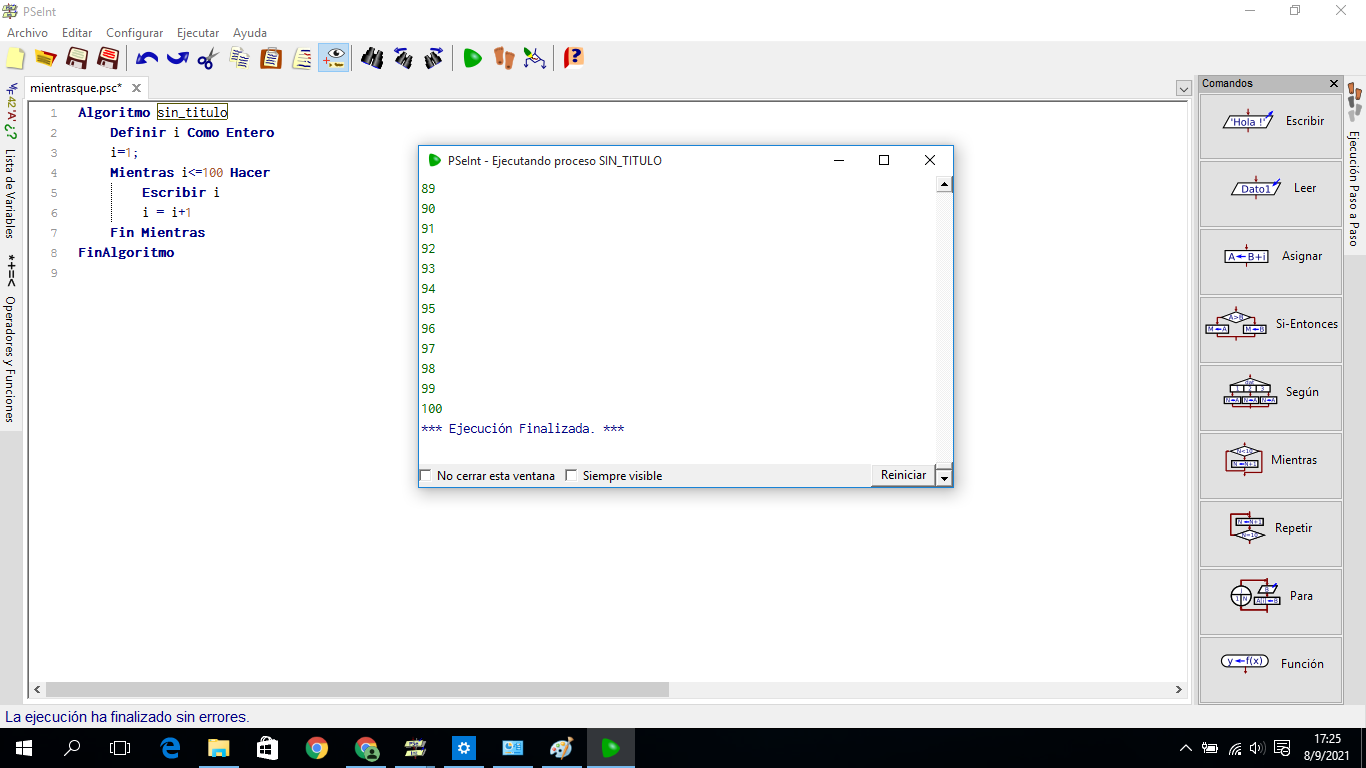Open the Ejecutar menu

(198, 33)
